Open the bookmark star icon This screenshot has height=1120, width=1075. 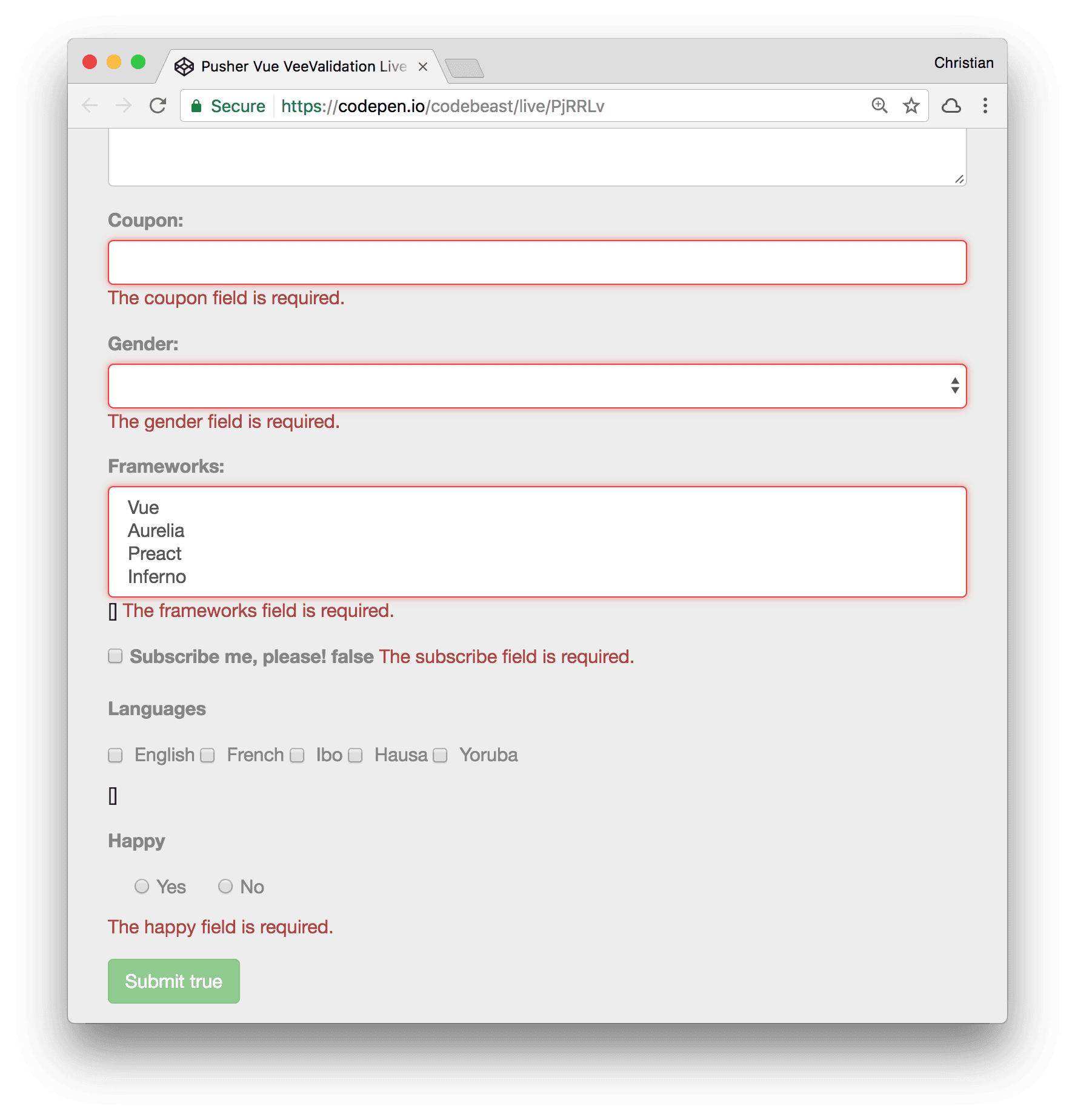[x=910, y=105]
